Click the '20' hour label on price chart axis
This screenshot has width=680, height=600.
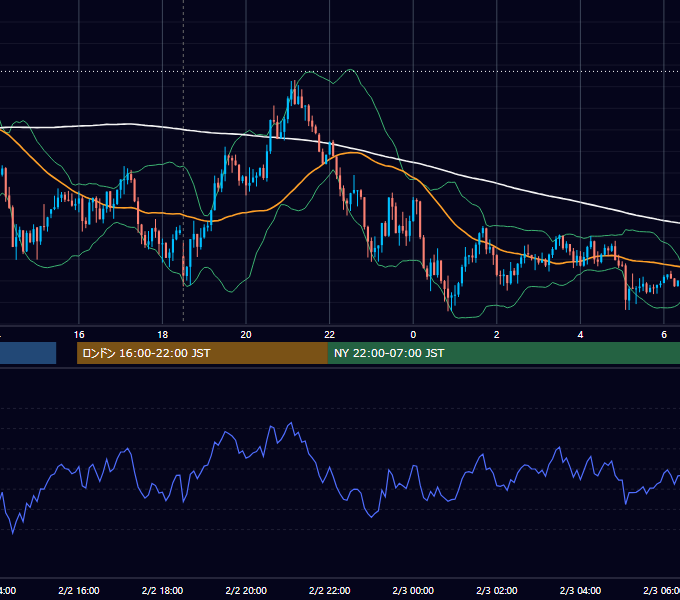(246, 335)
